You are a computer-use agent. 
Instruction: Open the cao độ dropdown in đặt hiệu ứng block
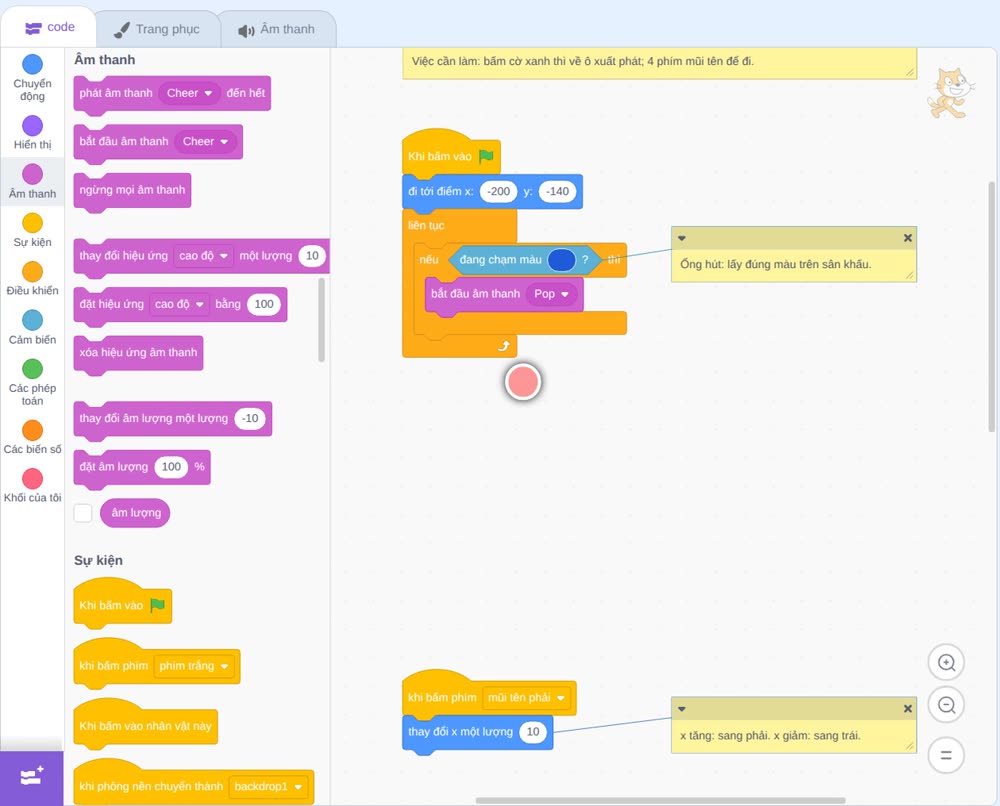179,304
